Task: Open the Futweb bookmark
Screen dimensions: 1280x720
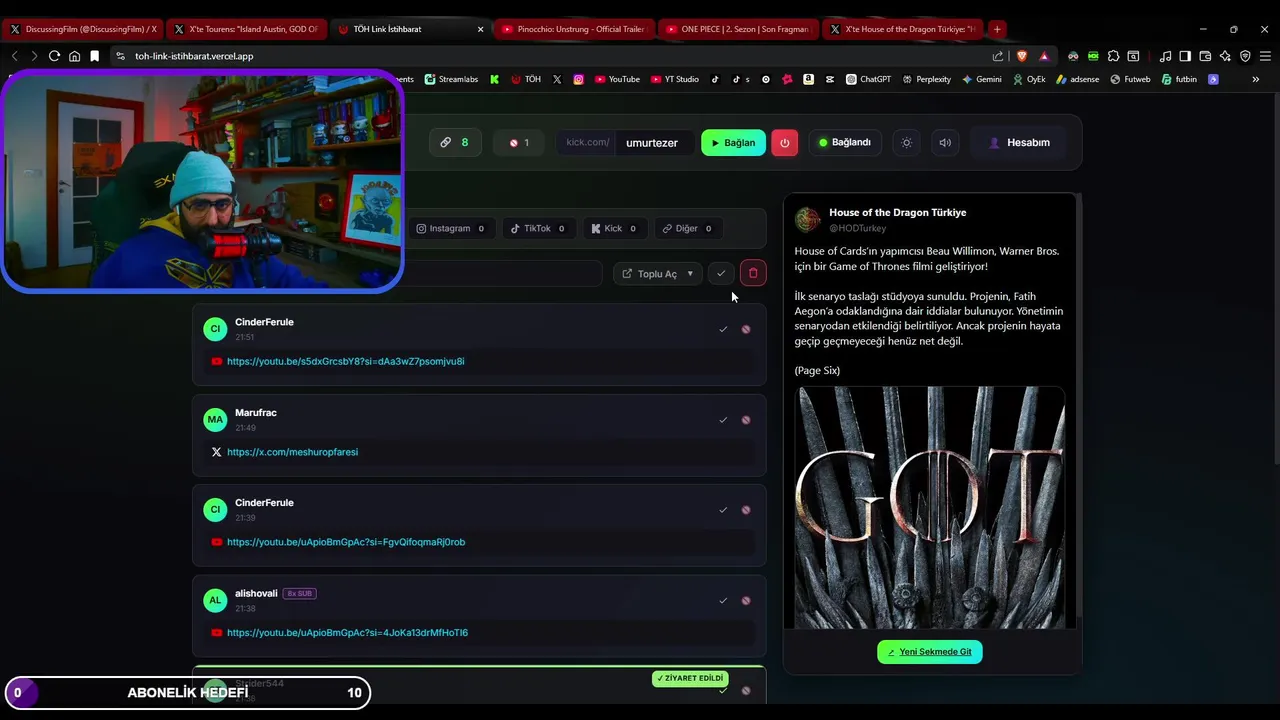Action: click(x=1130, y=79)
